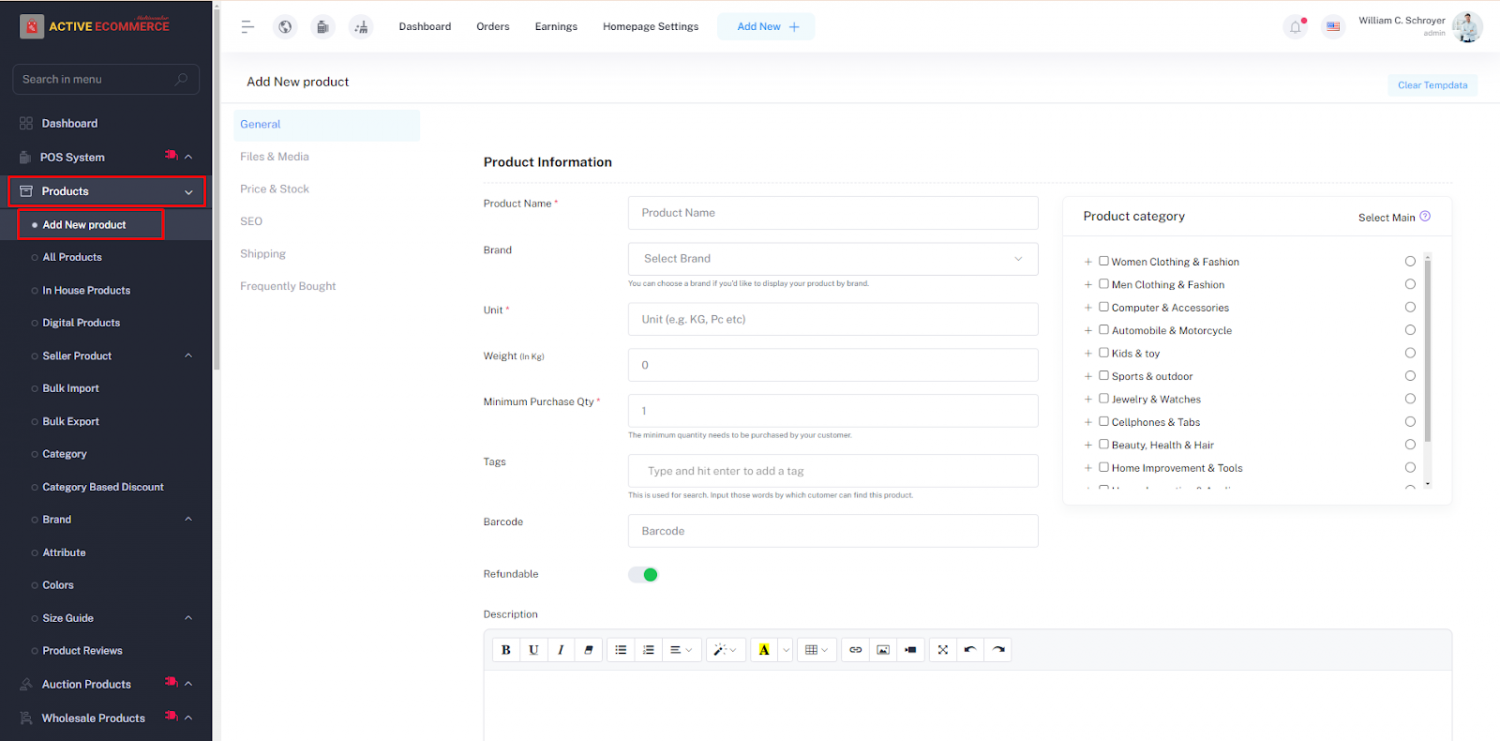The image size is (1500, 741).
Task: Open the globe icon in the top toolbar
Action: point(285,26)
